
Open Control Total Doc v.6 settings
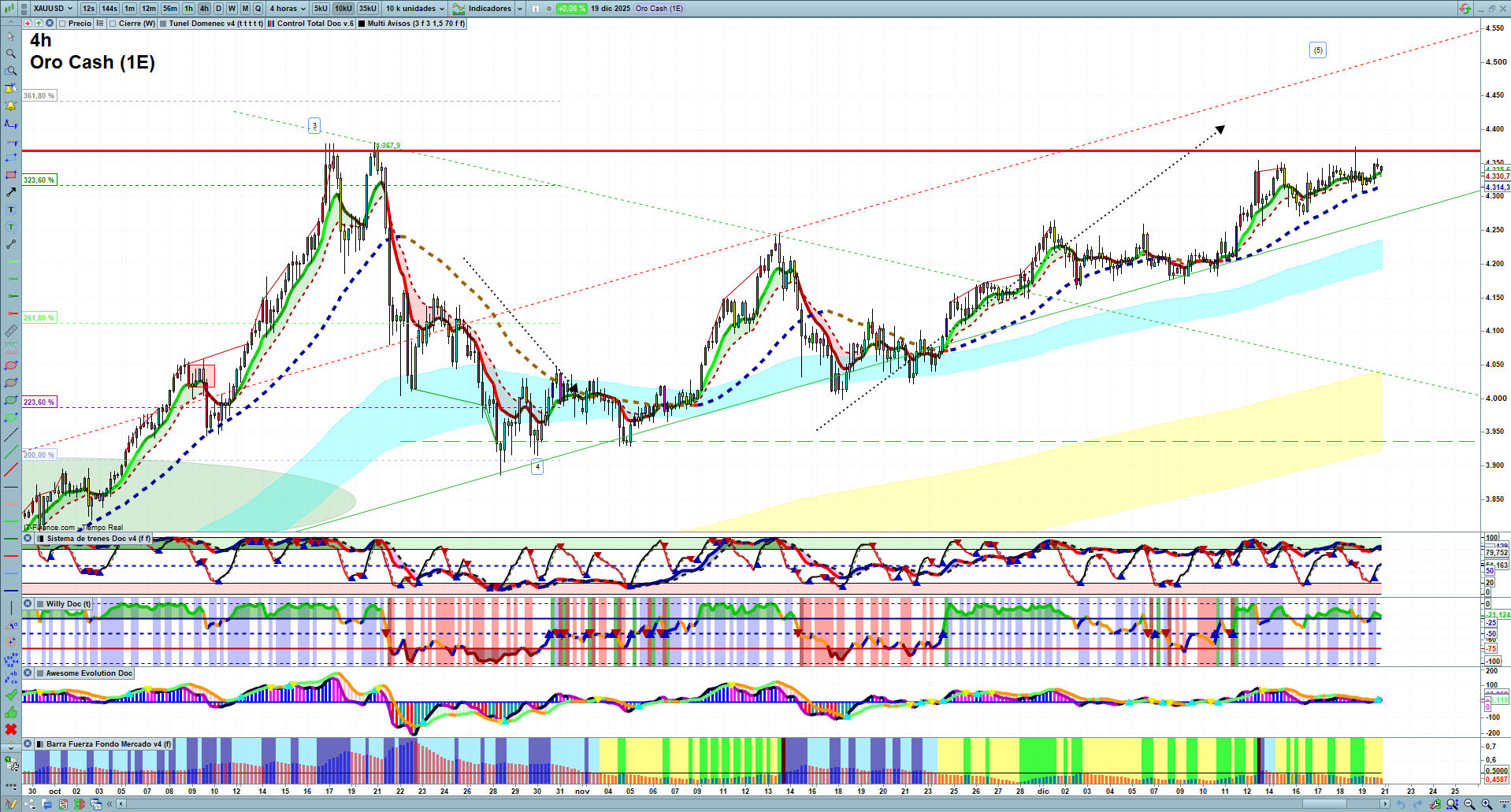[311, 24]
